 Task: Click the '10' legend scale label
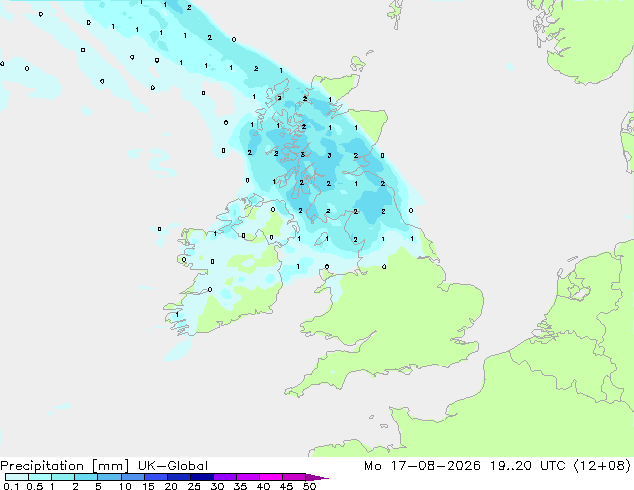[125, 486]
